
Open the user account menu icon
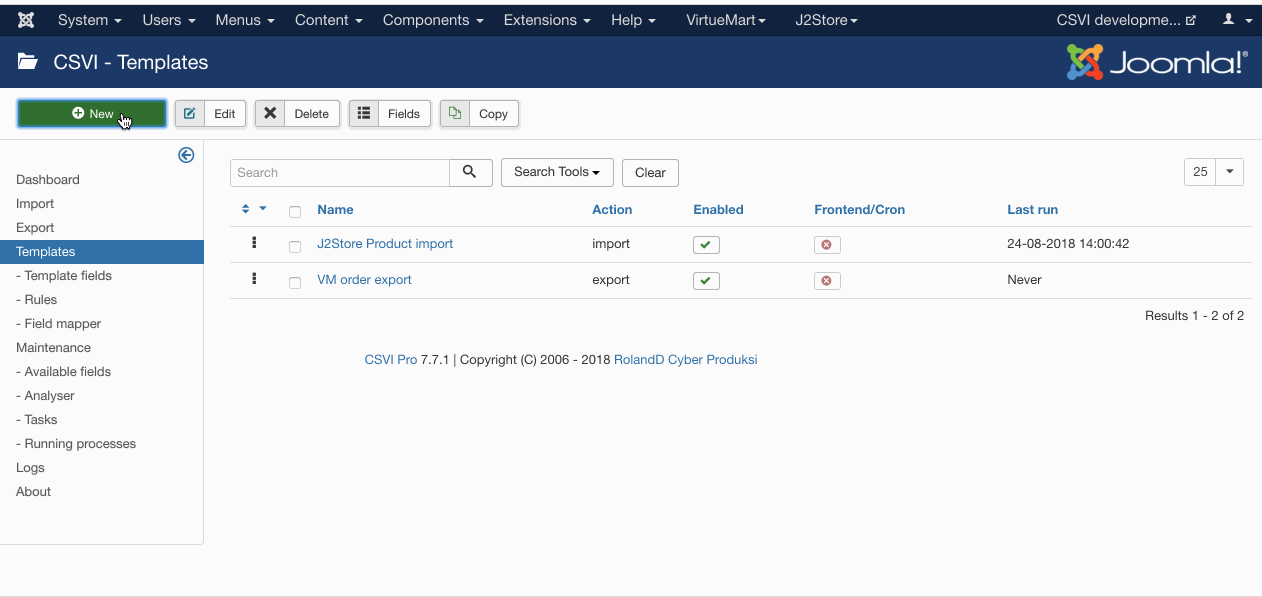(x=1237, y=20)
